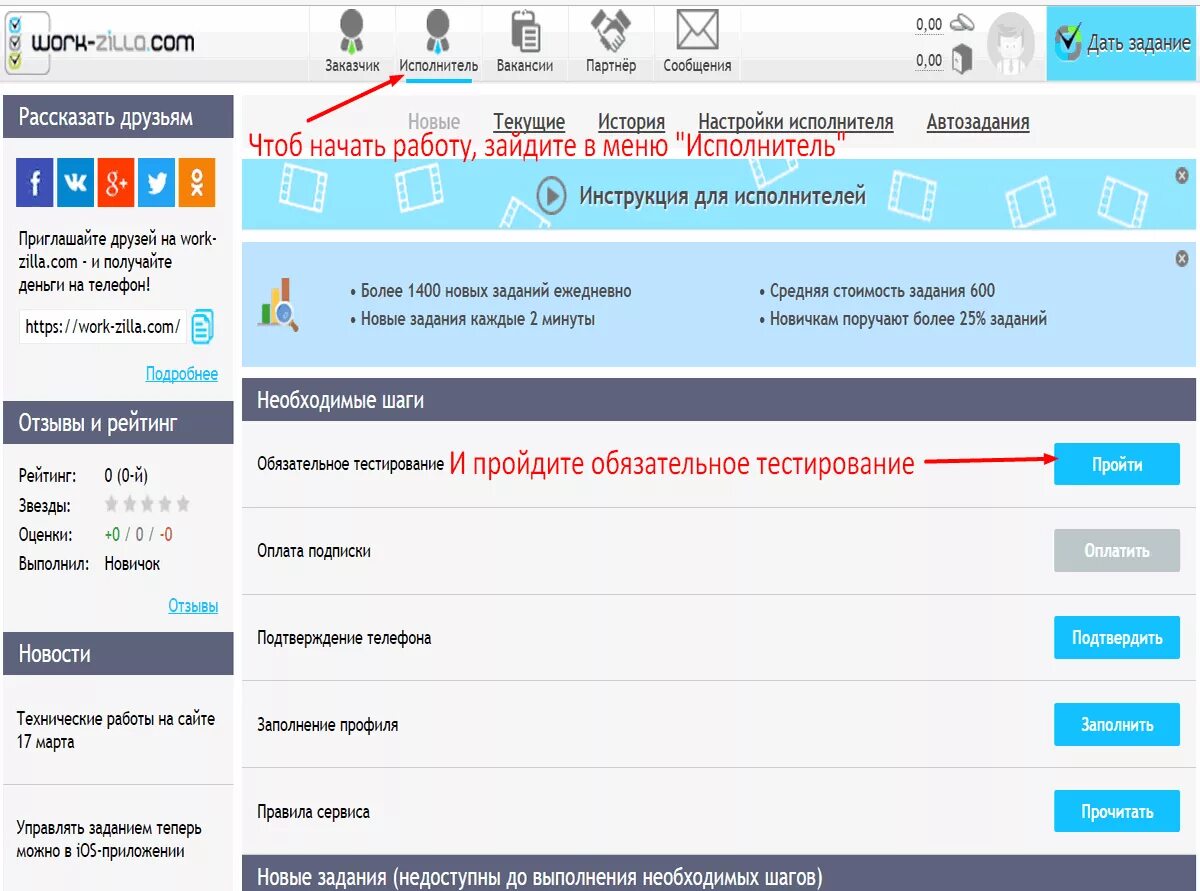Open the Настройки исполнителя tab
The height and width of the screenshot is (891, 1200).
(x=796, y=122)
